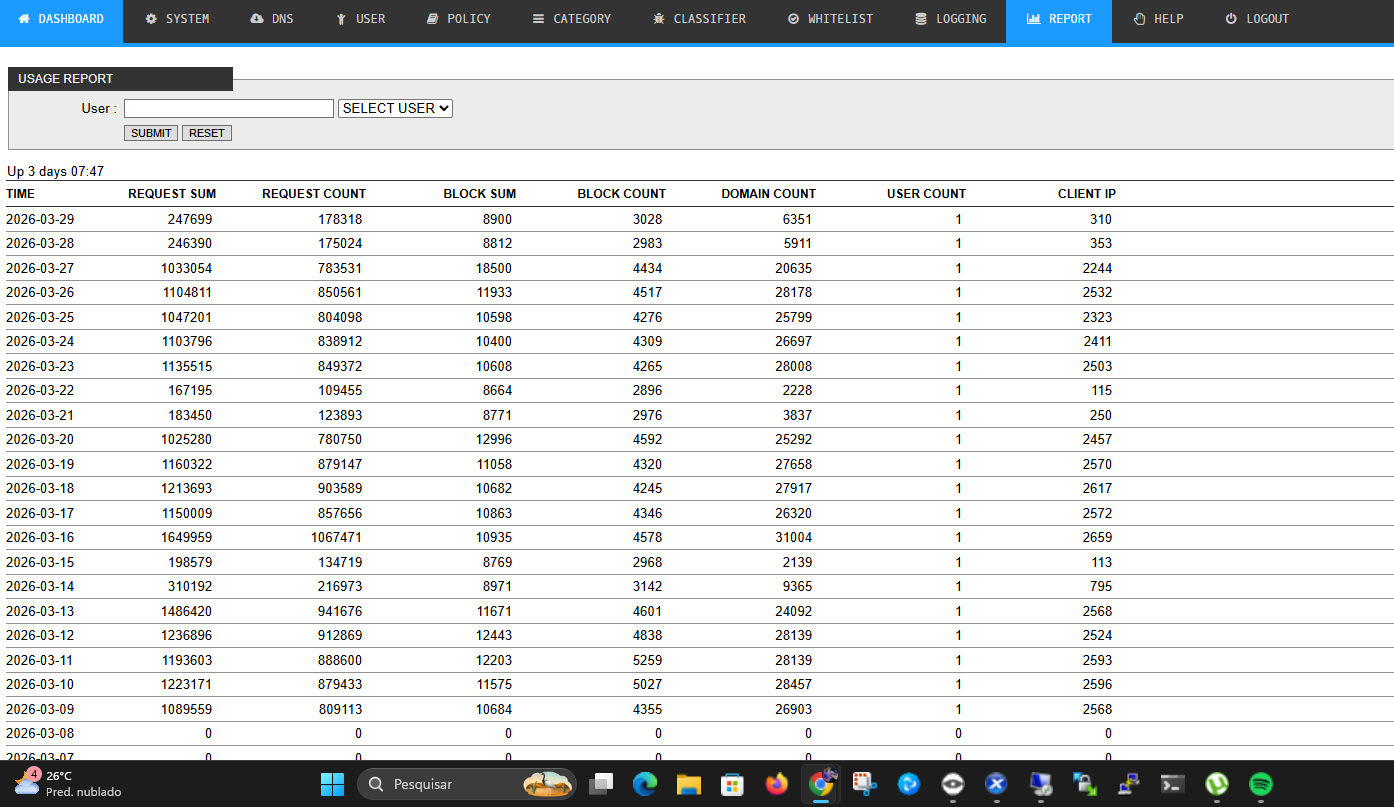Viewport: 1394px width, 807px height.
Task: Open uTorrent from the taskbar
Action: [x=1216, y=784]
